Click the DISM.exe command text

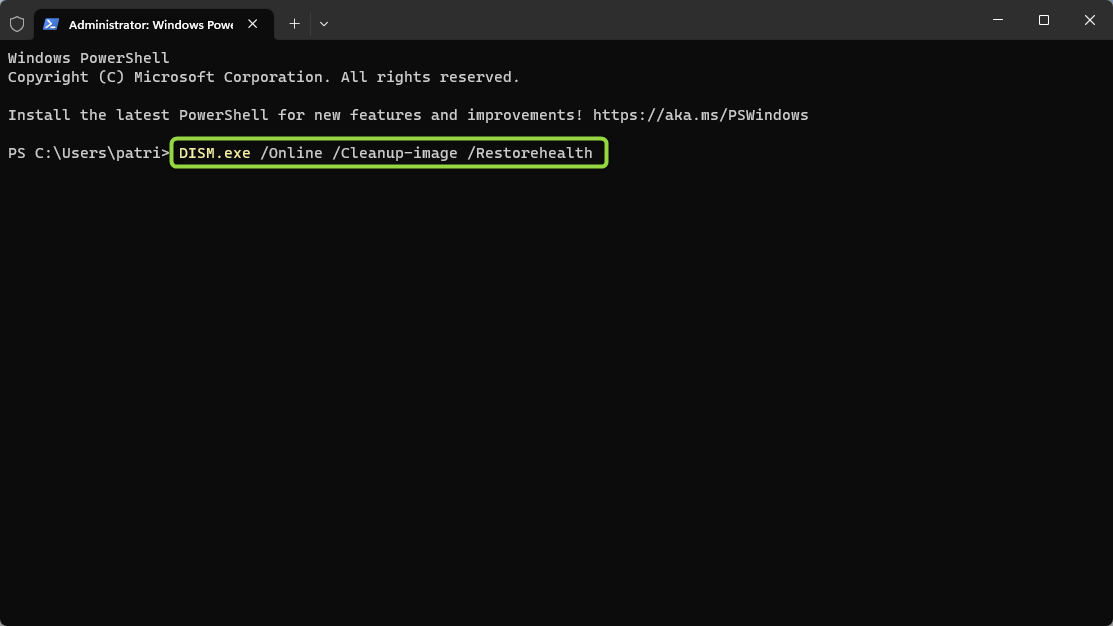[x=214, y=153]
